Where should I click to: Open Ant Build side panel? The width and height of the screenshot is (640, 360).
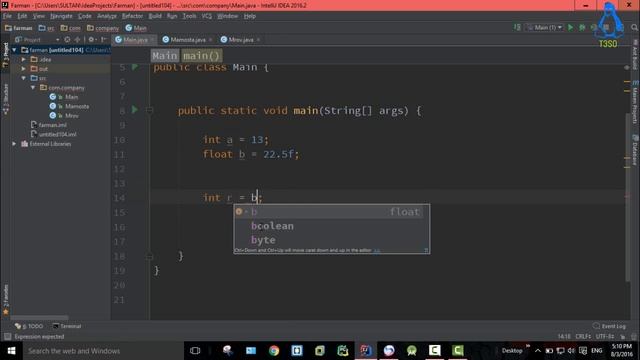[x=635, y=55]
